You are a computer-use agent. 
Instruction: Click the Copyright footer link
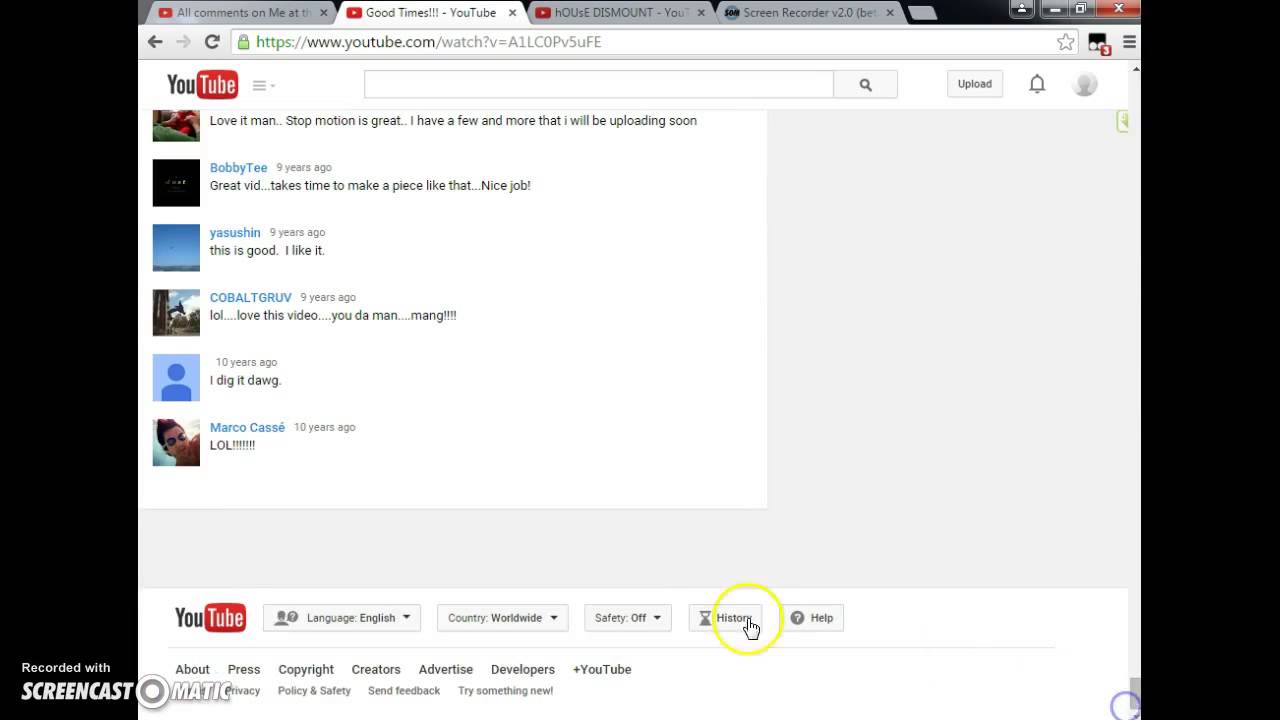306,670
